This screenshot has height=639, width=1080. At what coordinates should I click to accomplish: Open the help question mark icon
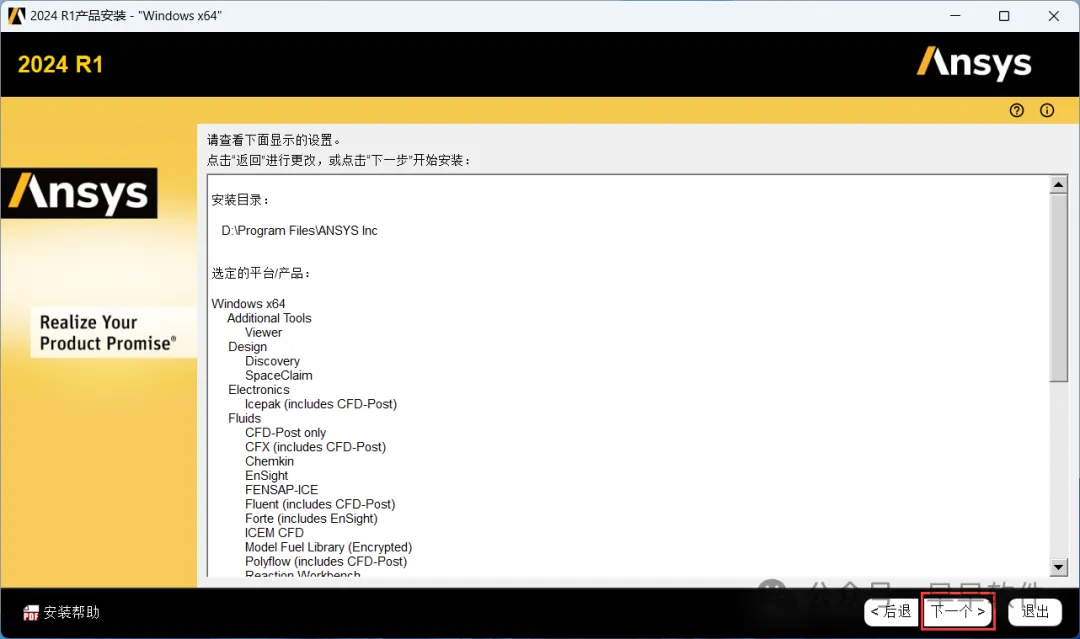(1017, 110)
